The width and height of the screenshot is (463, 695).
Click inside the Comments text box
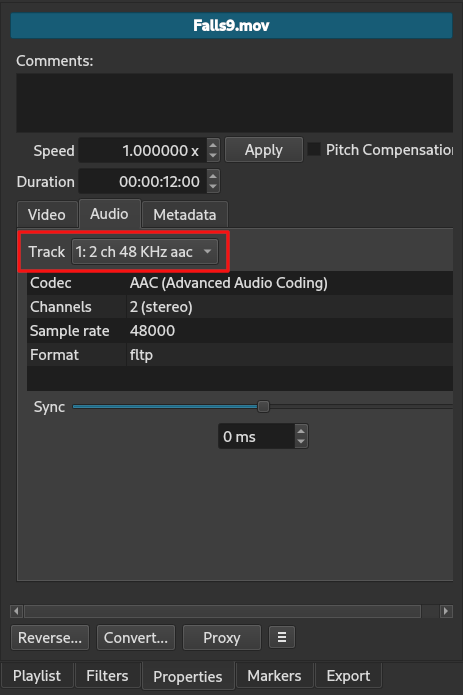pos(234,103)
